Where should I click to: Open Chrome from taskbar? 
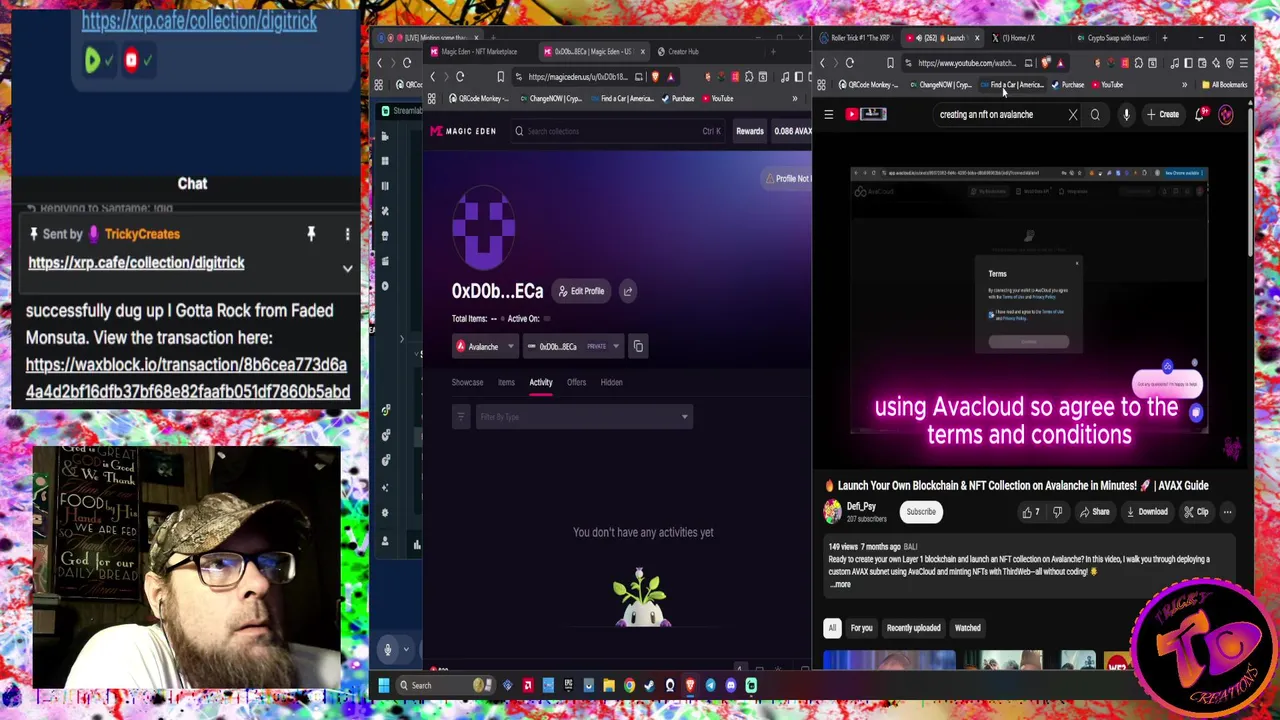tap(629, 685)
